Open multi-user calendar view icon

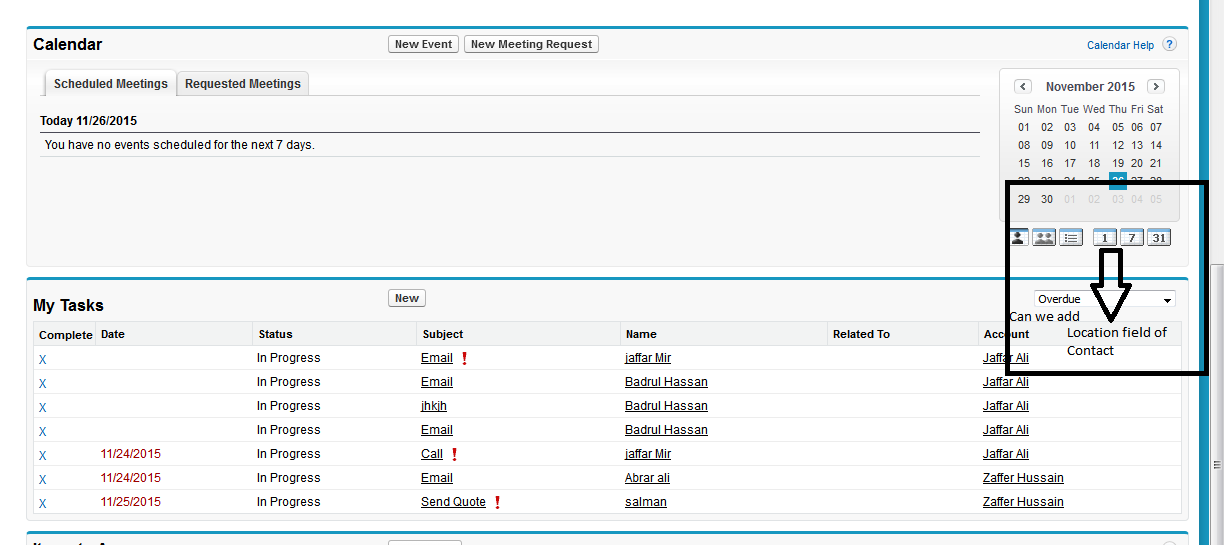click(1044, 238)
